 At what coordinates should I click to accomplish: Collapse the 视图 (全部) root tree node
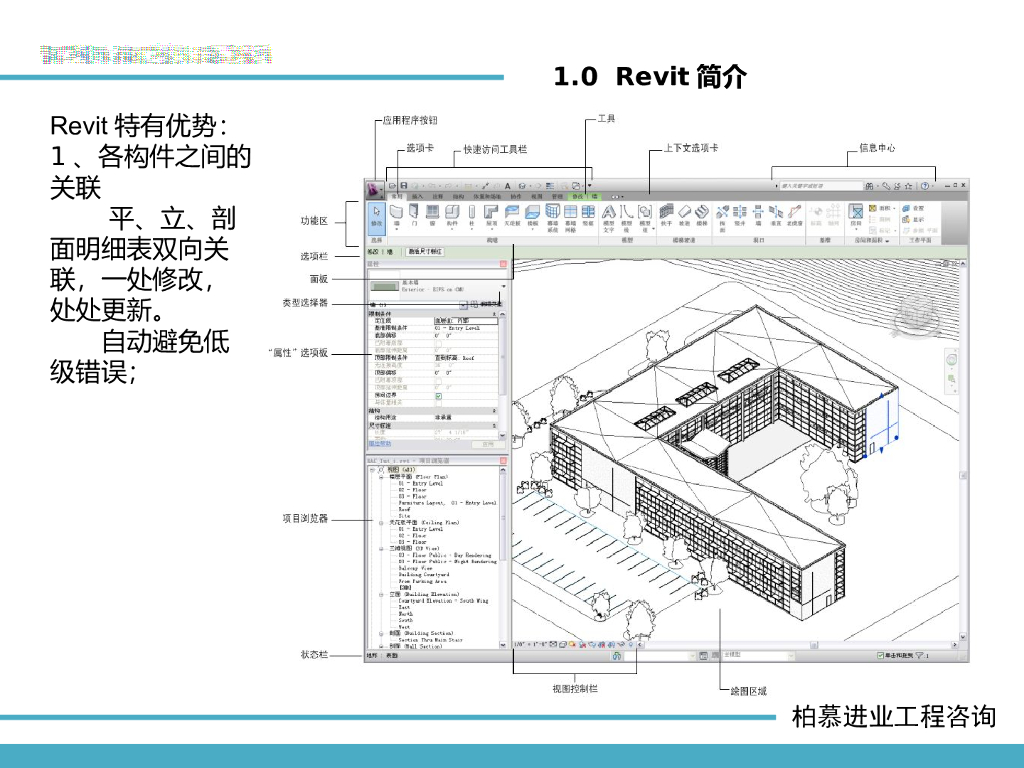tap(372, 470)
